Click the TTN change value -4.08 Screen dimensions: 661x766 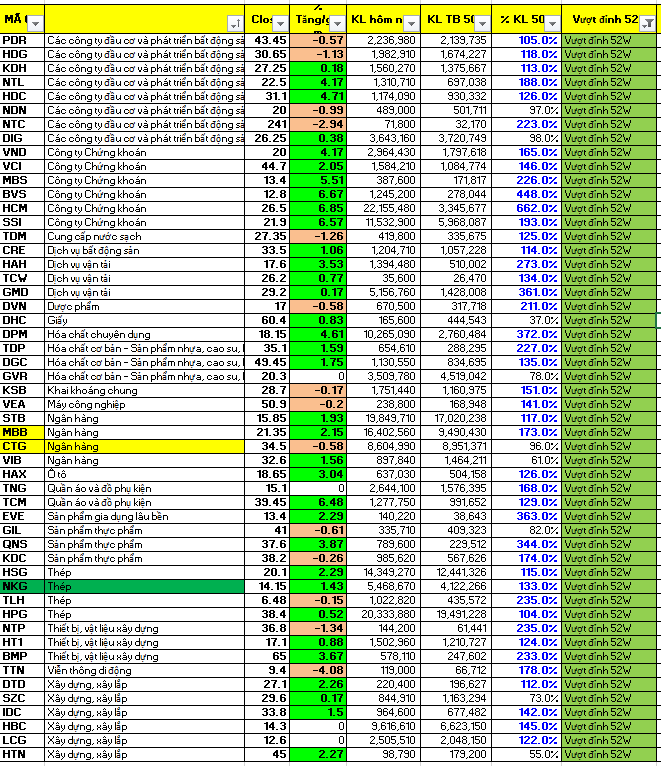pyautogui.click(x=319, y=669)
